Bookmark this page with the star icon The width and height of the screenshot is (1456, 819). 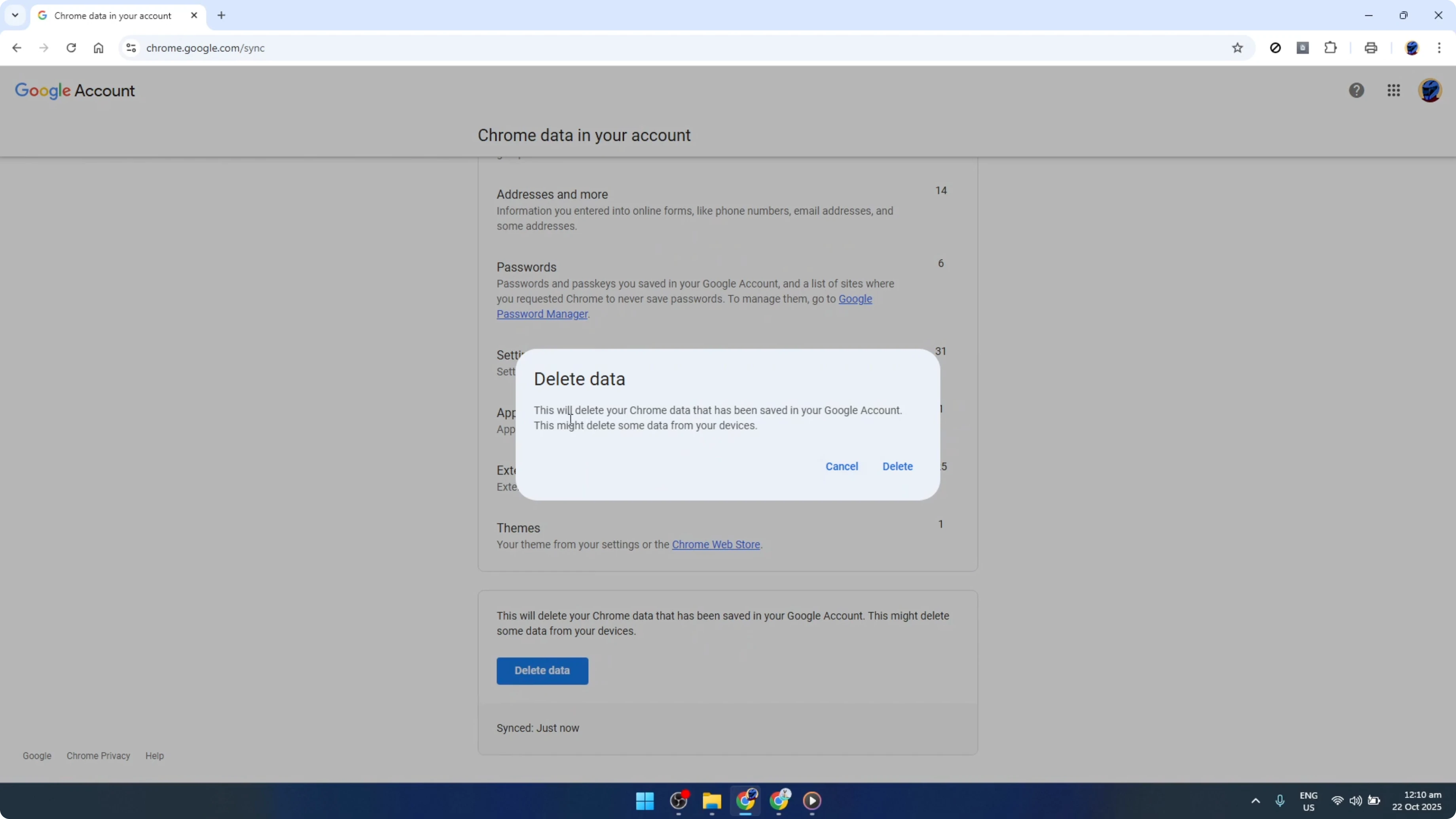(1237, 47)
